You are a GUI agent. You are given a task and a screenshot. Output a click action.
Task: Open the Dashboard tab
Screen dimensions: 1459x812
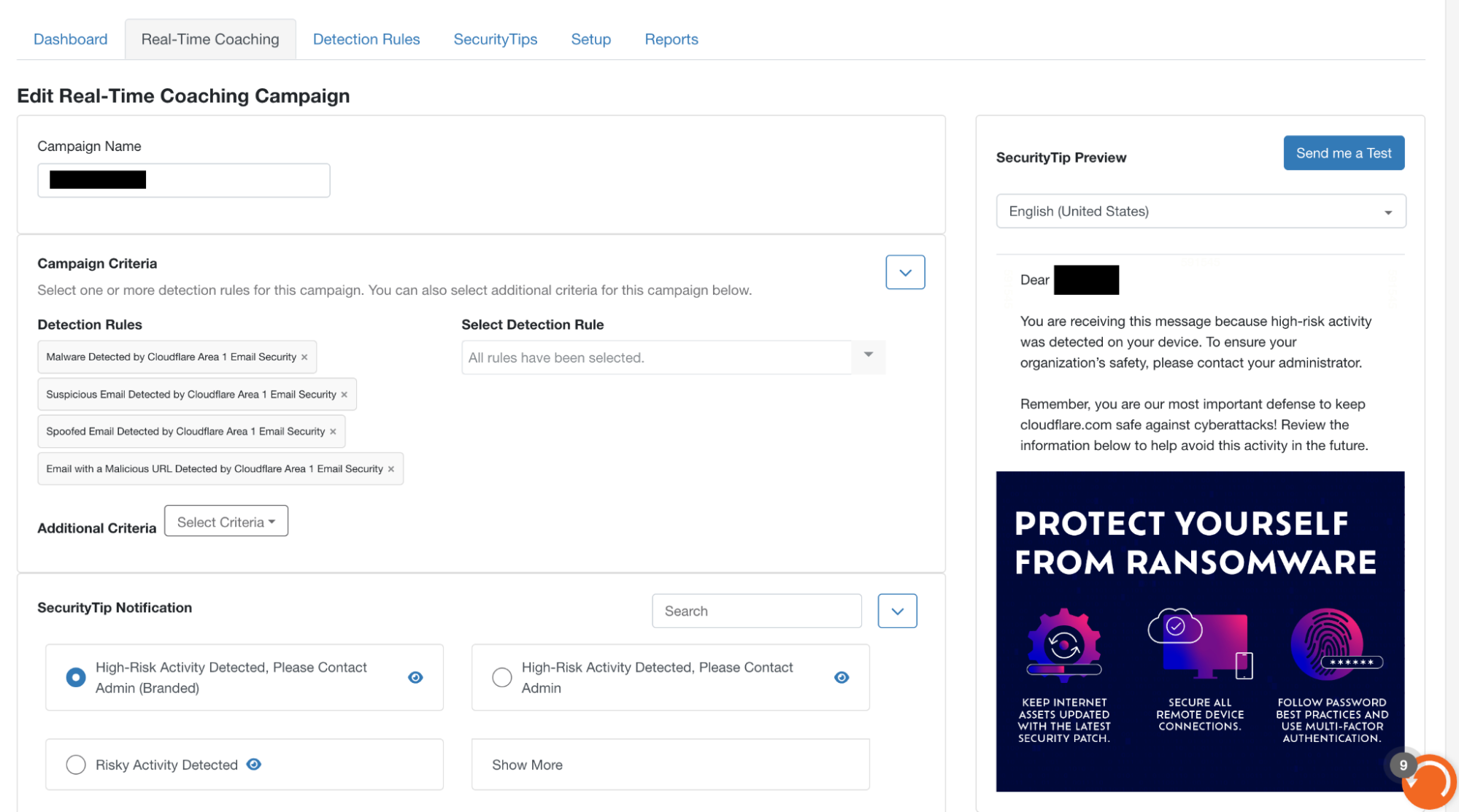pos(70,39)
